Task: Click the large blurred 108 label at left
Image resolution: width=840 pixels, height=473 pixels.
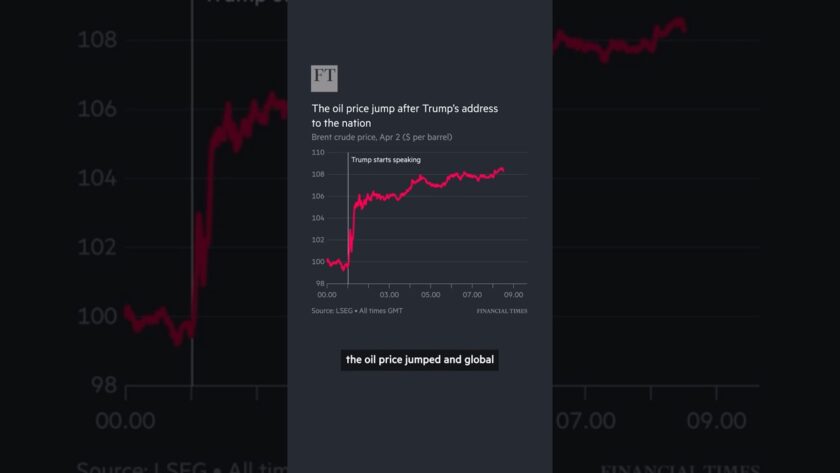Action: click(98, 40)
